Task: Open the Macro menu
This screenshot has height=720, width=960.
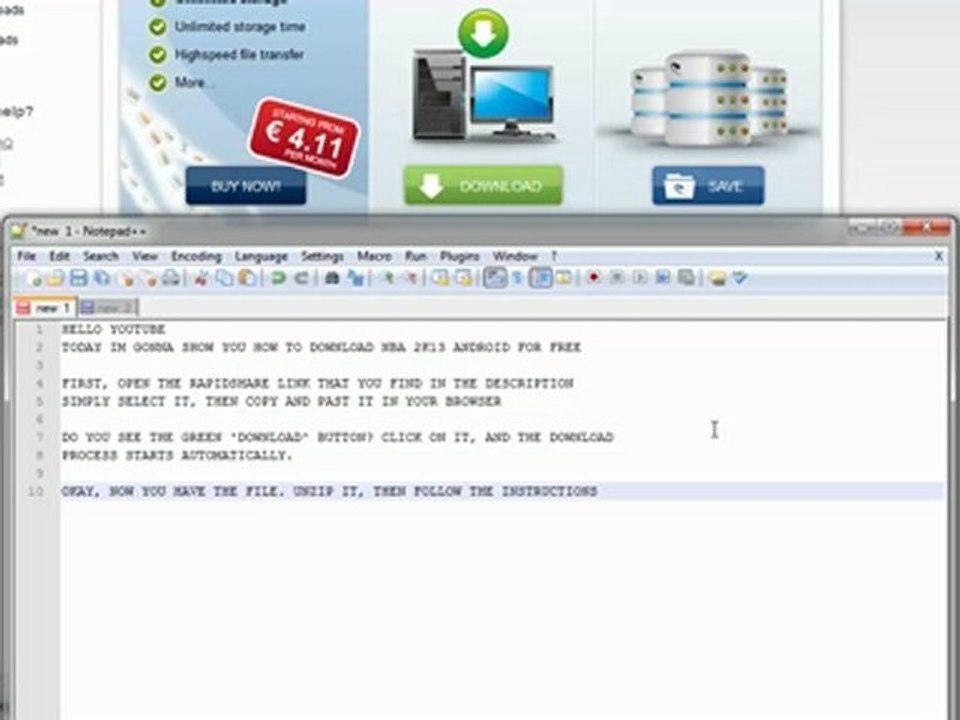Action: 374,256
